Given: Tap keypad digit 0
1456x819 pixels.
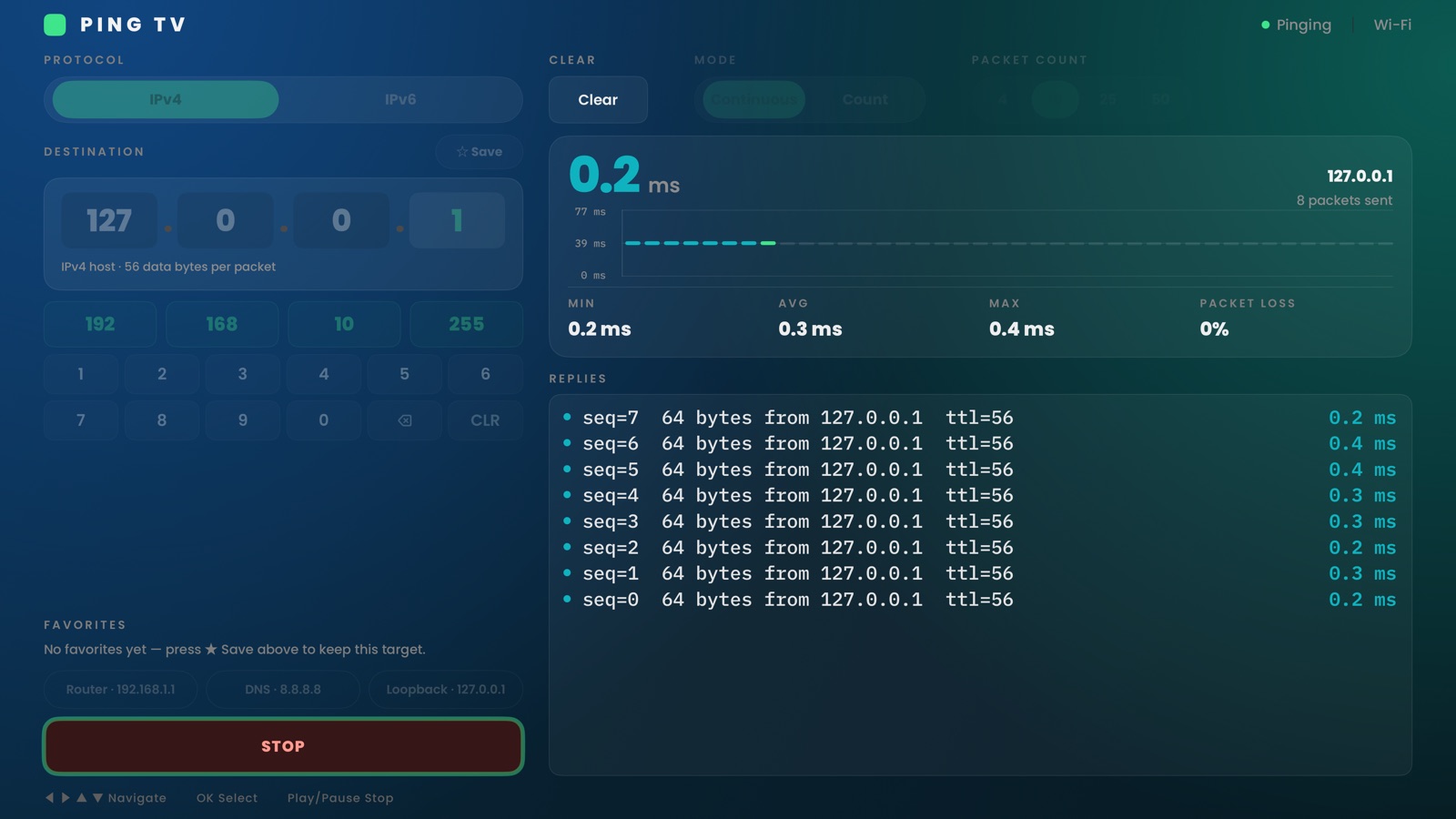Looking at the screenshot, I should point(323,420).
